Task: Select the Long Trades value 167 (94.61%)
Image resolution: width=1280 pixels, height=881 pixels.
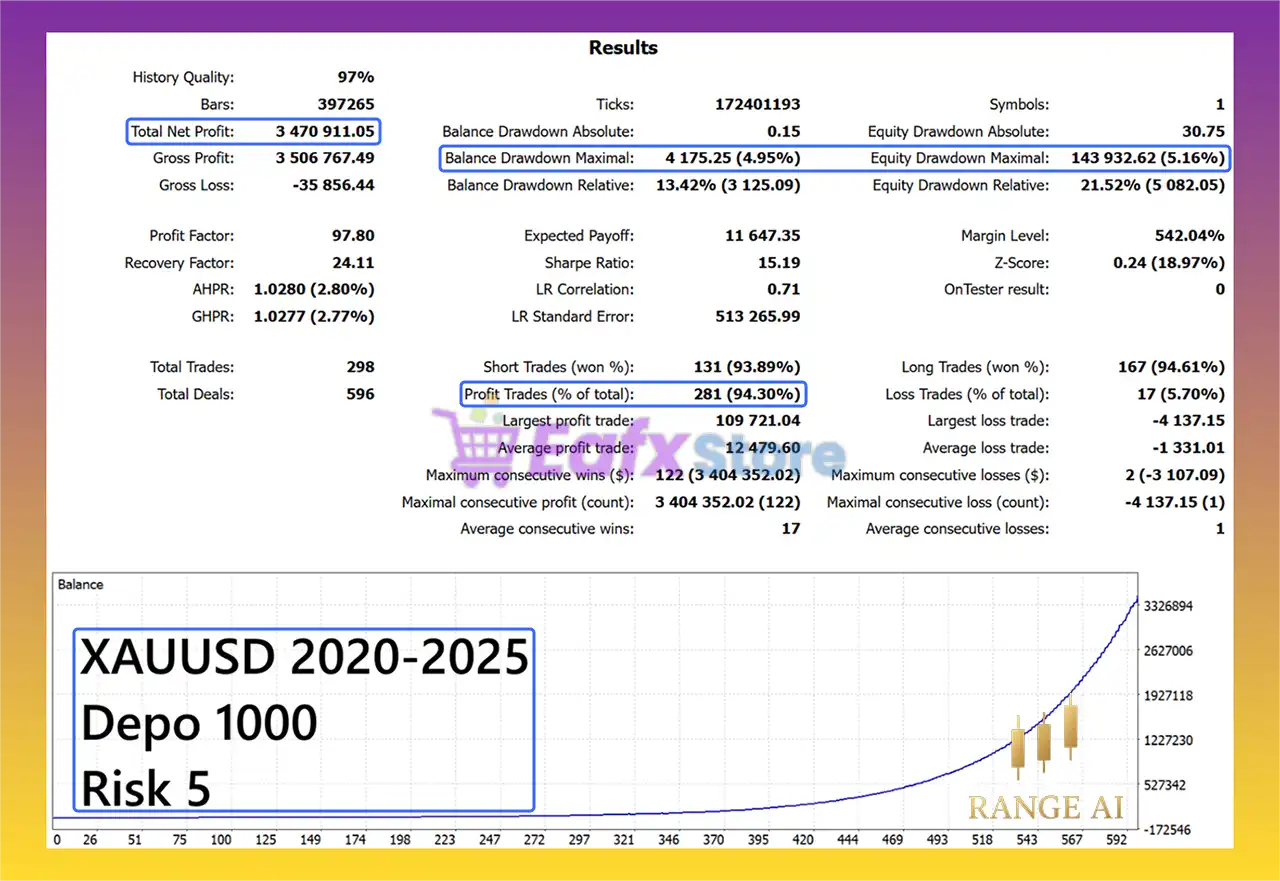Action: (x=1172, y=367)
